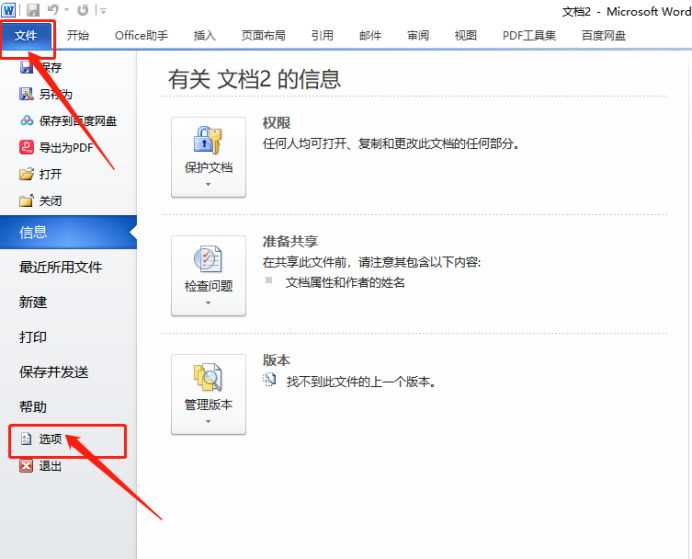Viewport: 692px width, 559px height.
Task: Switch to the Office助手 tab
Action: (x=141, y=35)
